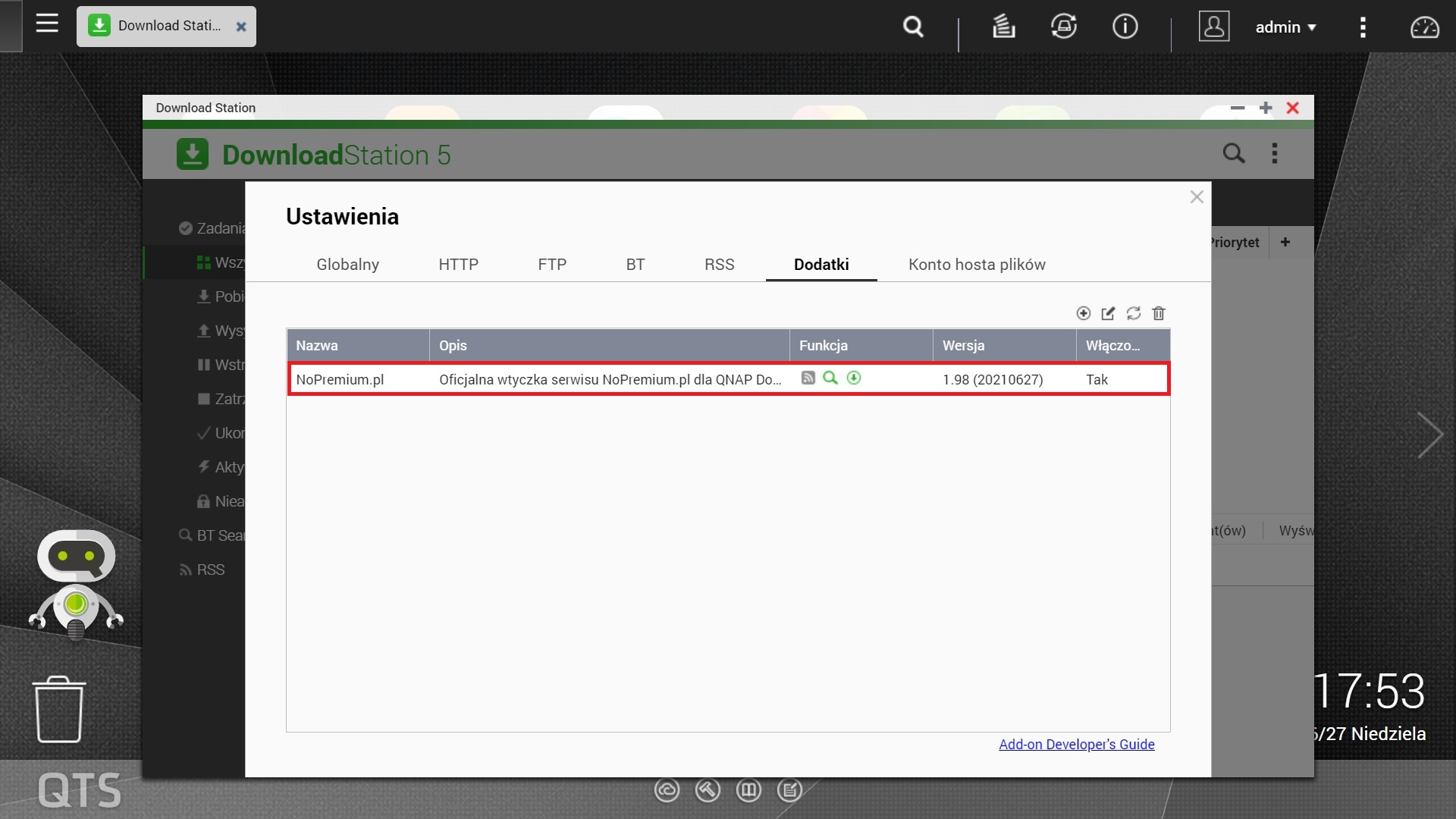Click the help manual book icon at bottom
Image resolution: width=1456 pixels, height=819 pixels.
(x=748, y=791)
